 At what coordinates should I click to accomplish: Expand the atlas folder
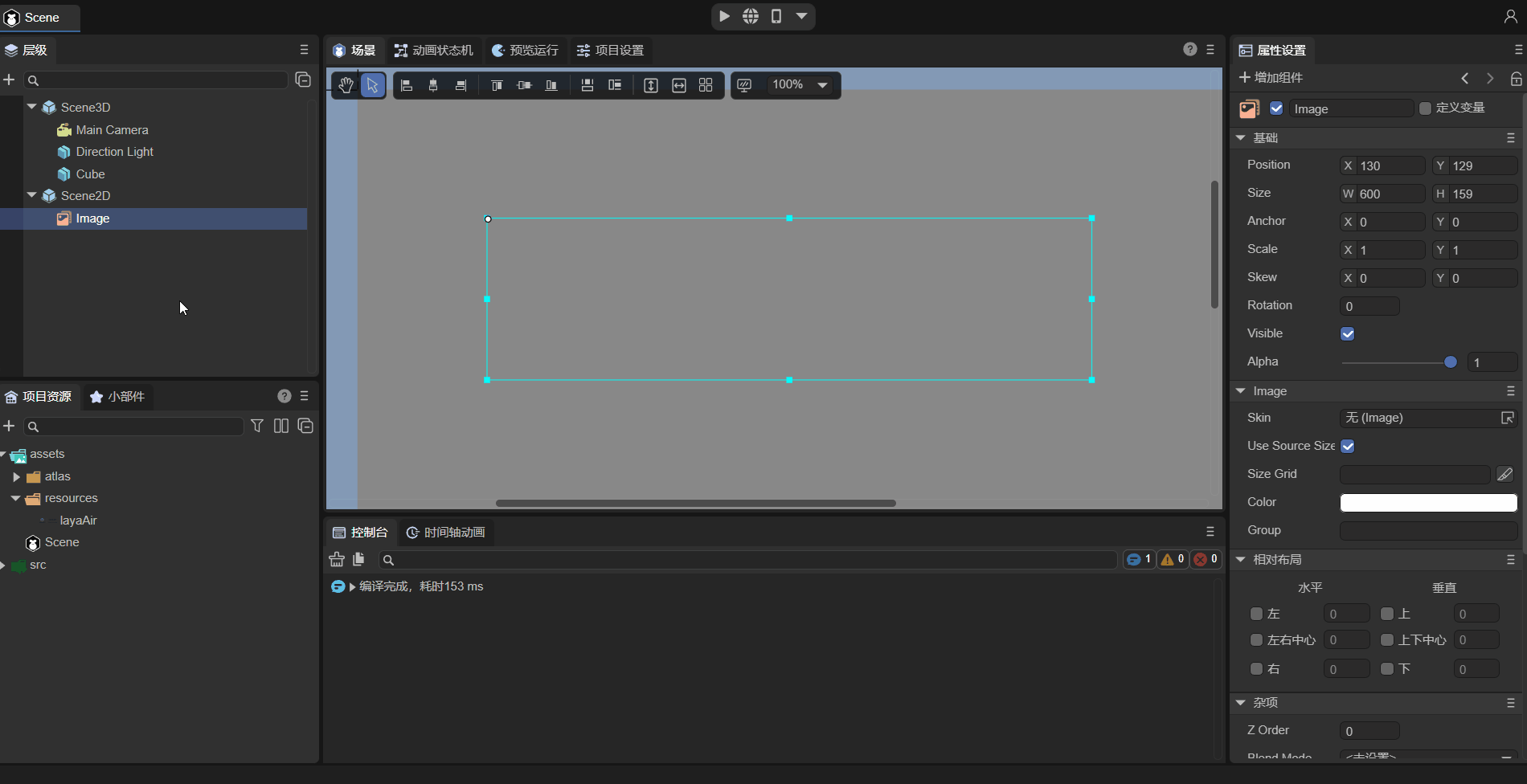point(16,477)
